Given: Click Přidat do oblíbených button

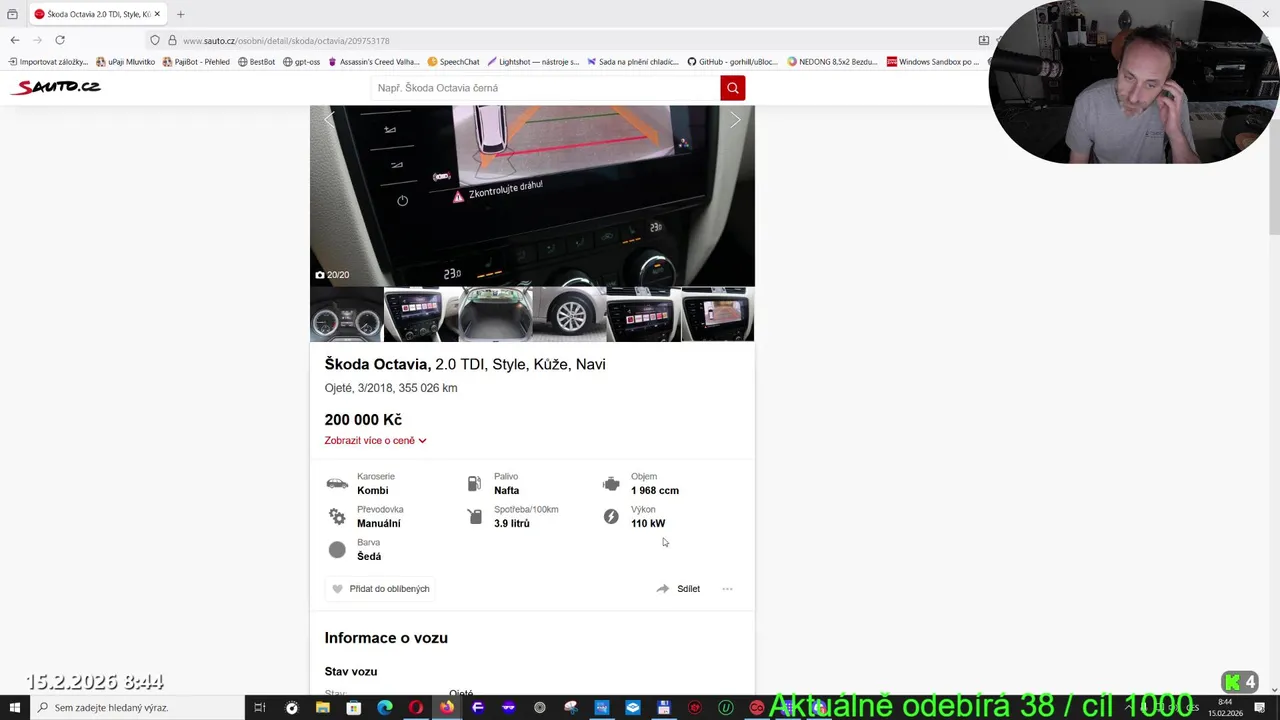Looking at the screenshot, I should click(381, 589).
